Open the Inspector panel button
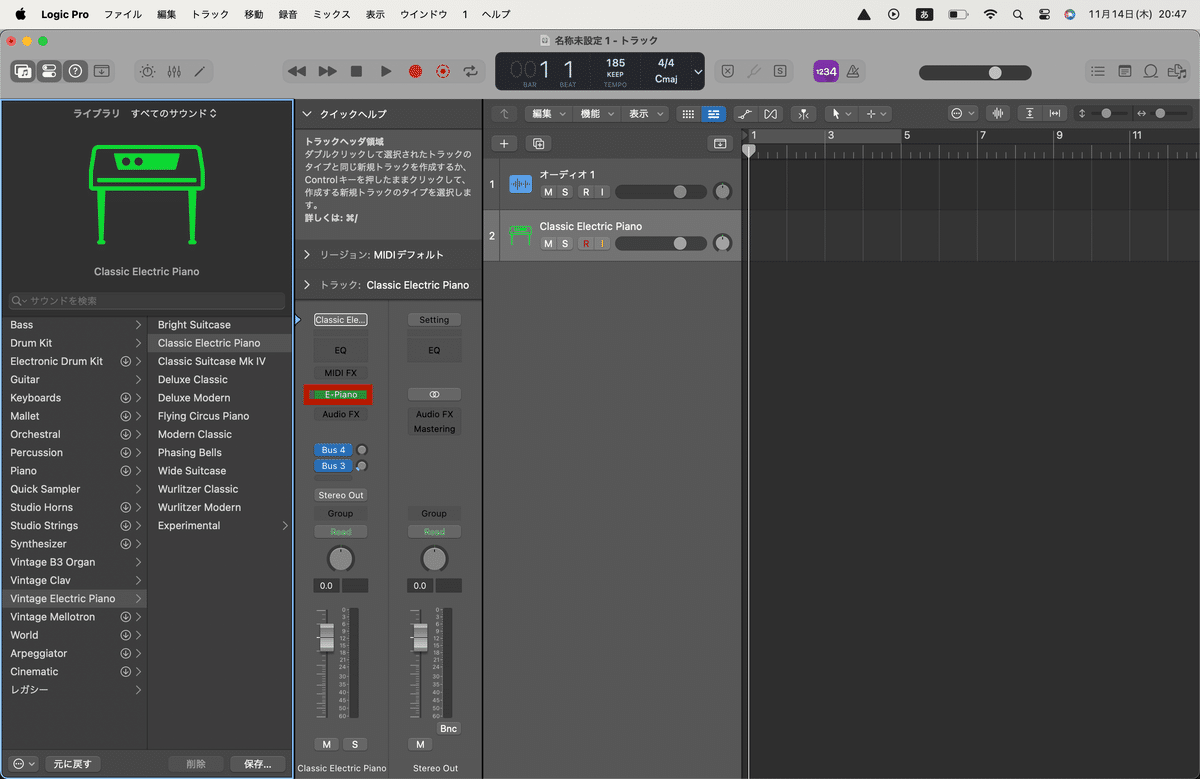 pos(49,71)
